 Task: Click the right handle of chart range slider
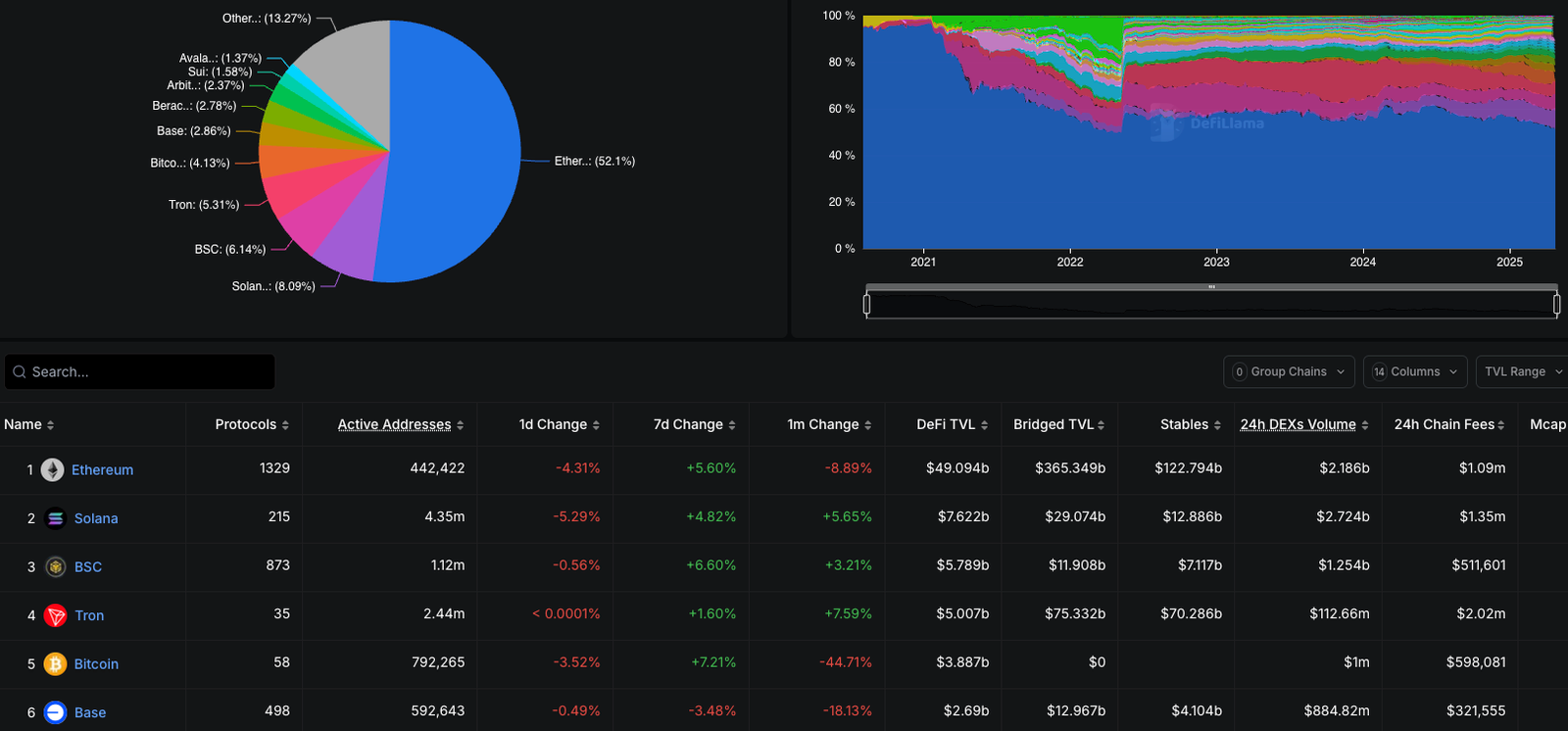click(x=1556, y=304)
